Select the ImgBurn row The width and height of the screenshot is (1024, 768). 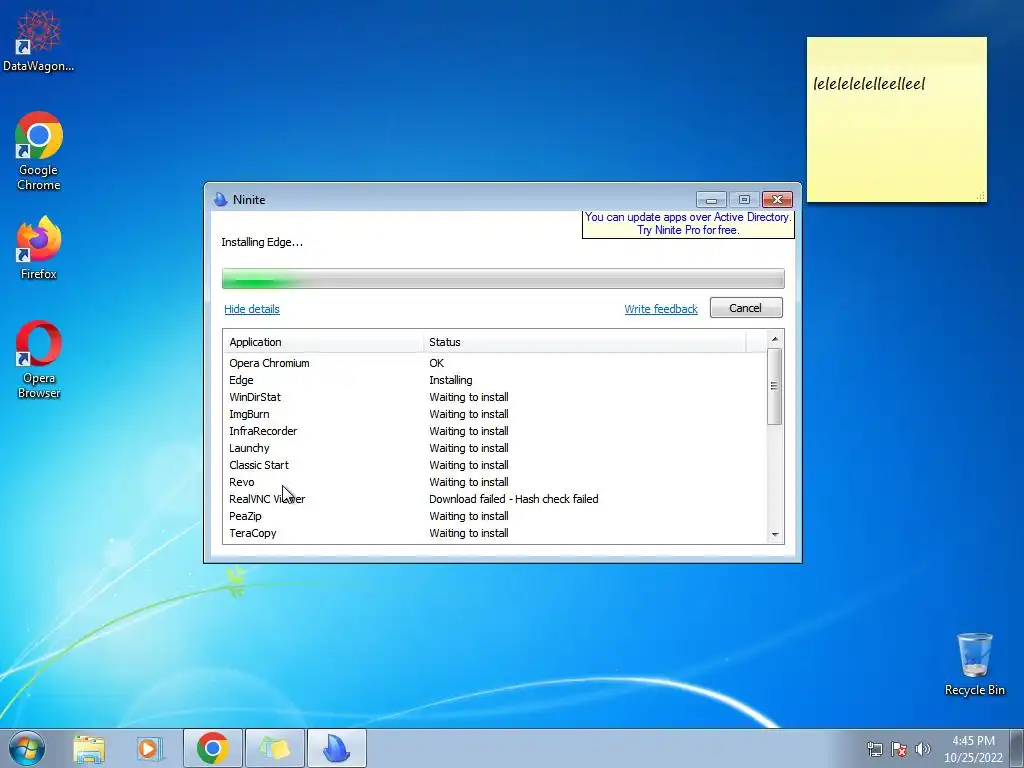pos(495,414)
